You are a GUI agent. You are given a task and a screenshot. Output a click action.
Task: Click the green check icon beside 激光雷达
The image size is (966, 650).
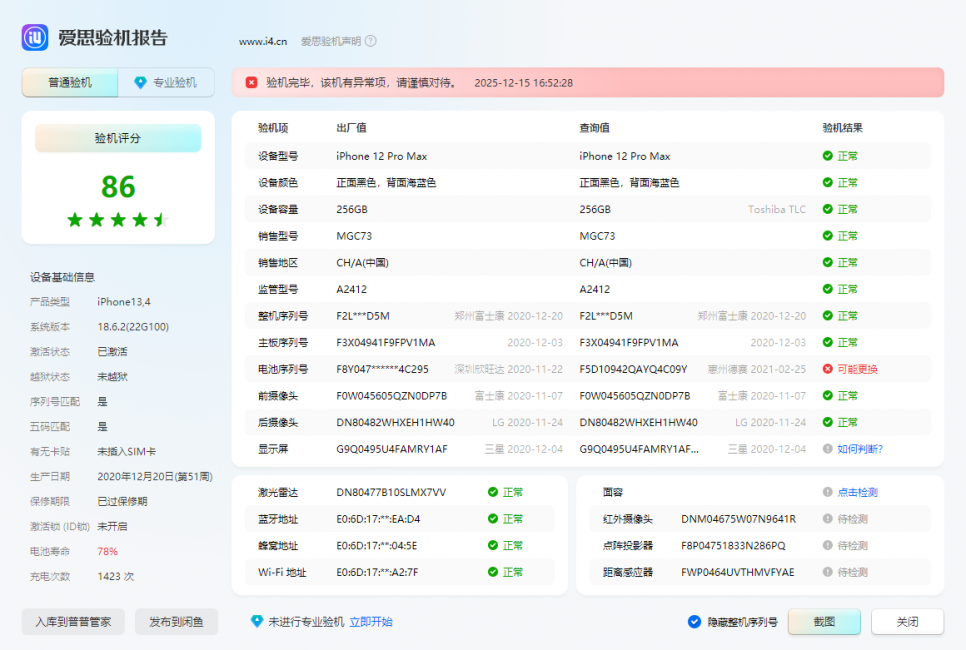click(x=493, y=492)
